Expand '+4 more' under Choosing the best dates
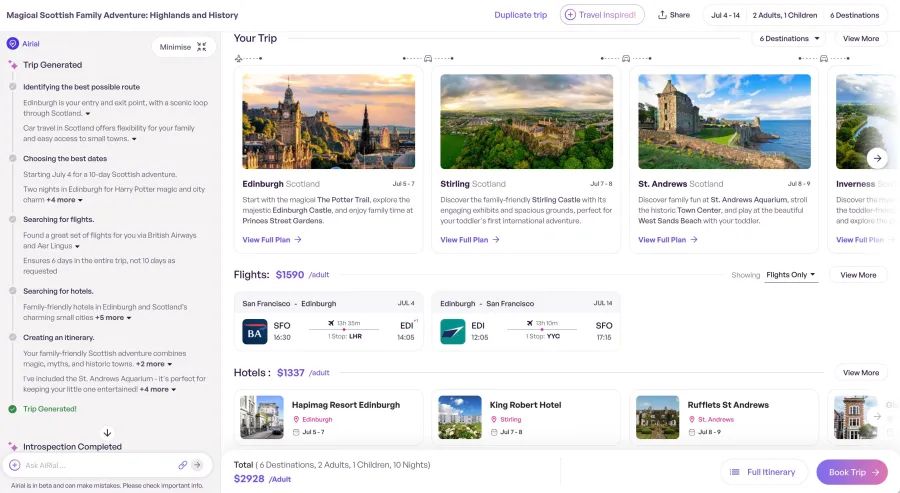 click(x=64, y=200)
